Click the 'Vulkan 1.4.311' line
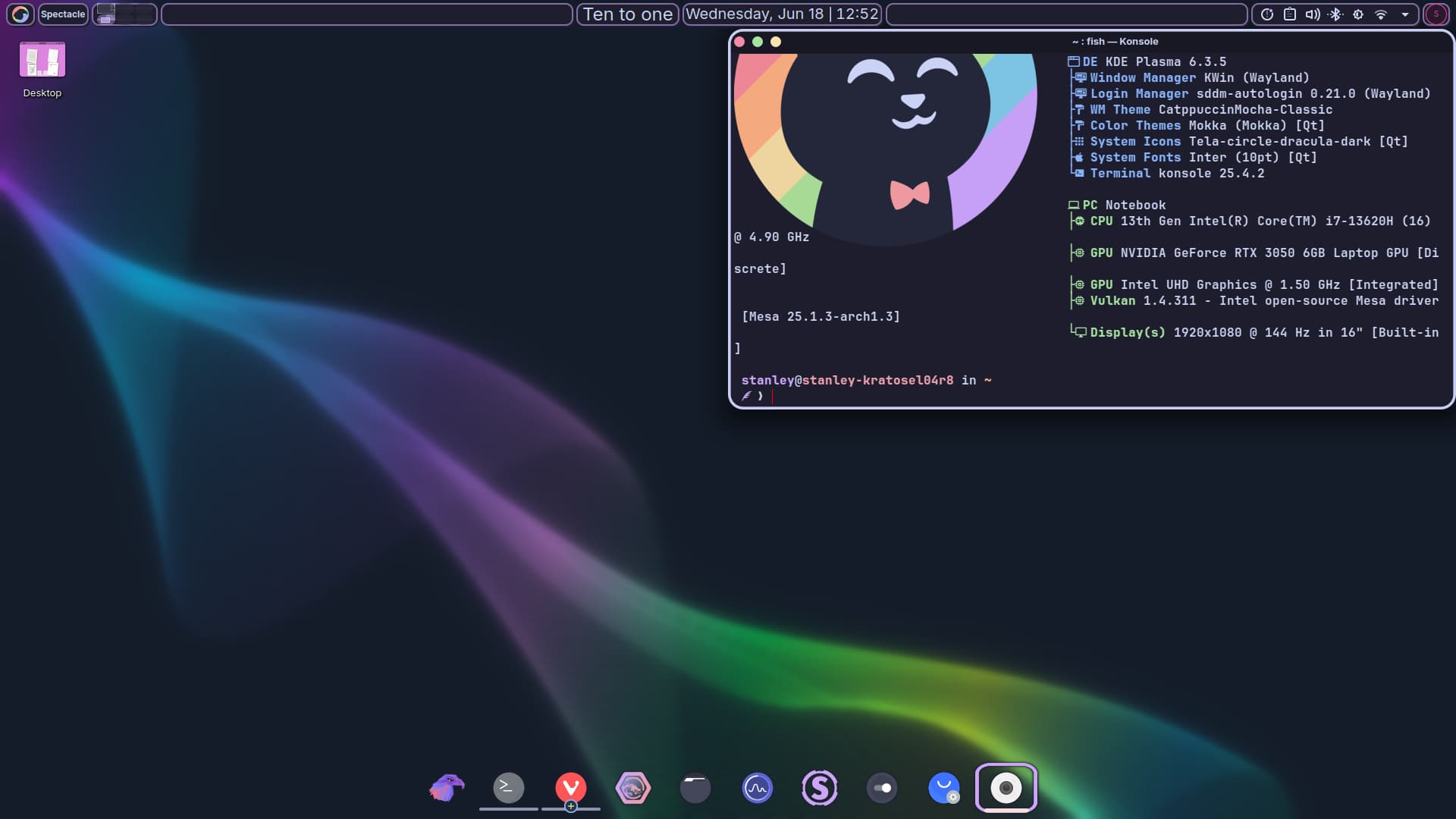 pyautogui.click(x=1255, y=300)
